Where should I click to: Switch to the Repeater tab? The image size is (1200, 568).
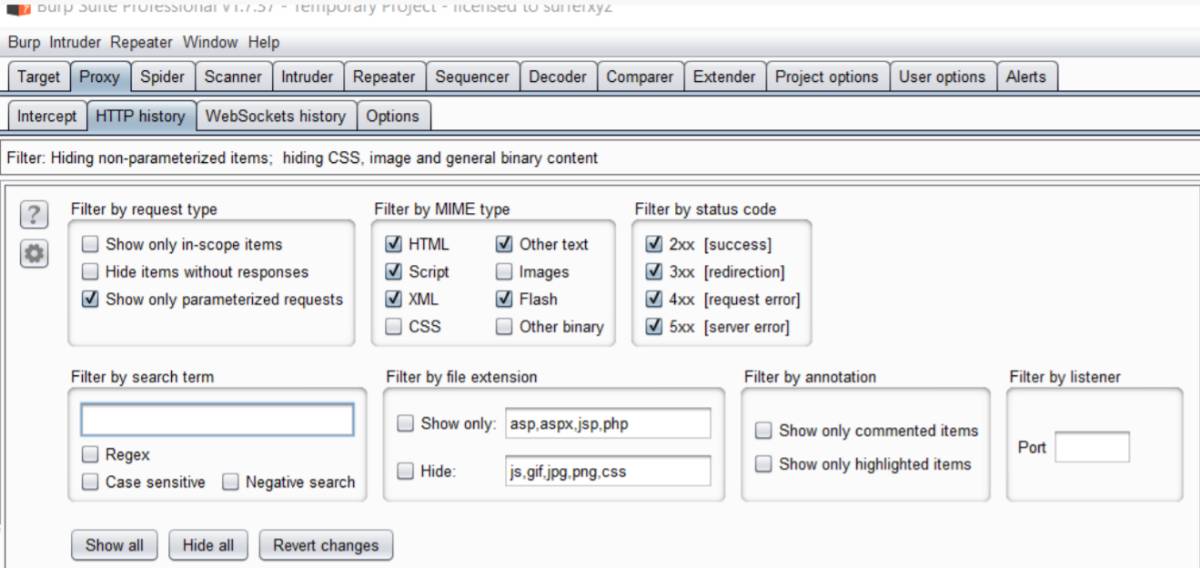384,77
